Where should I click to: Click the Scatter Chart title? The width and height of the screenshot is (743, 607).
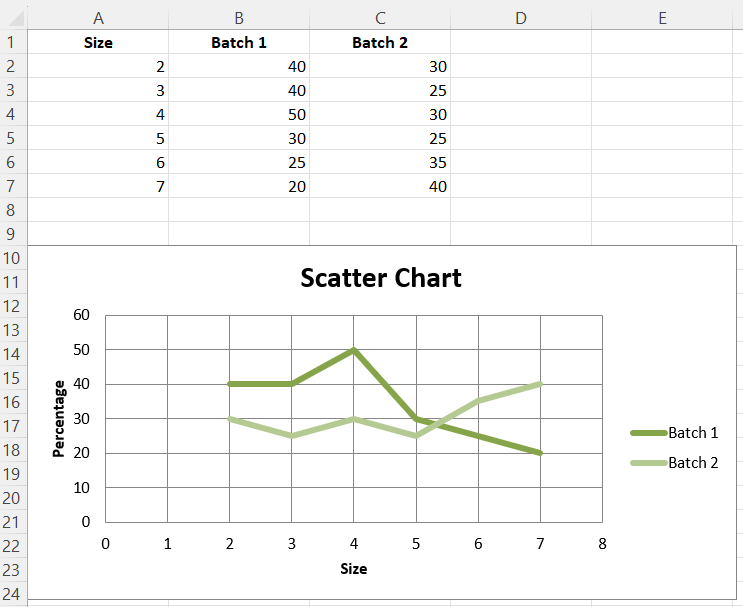(381, 278)
